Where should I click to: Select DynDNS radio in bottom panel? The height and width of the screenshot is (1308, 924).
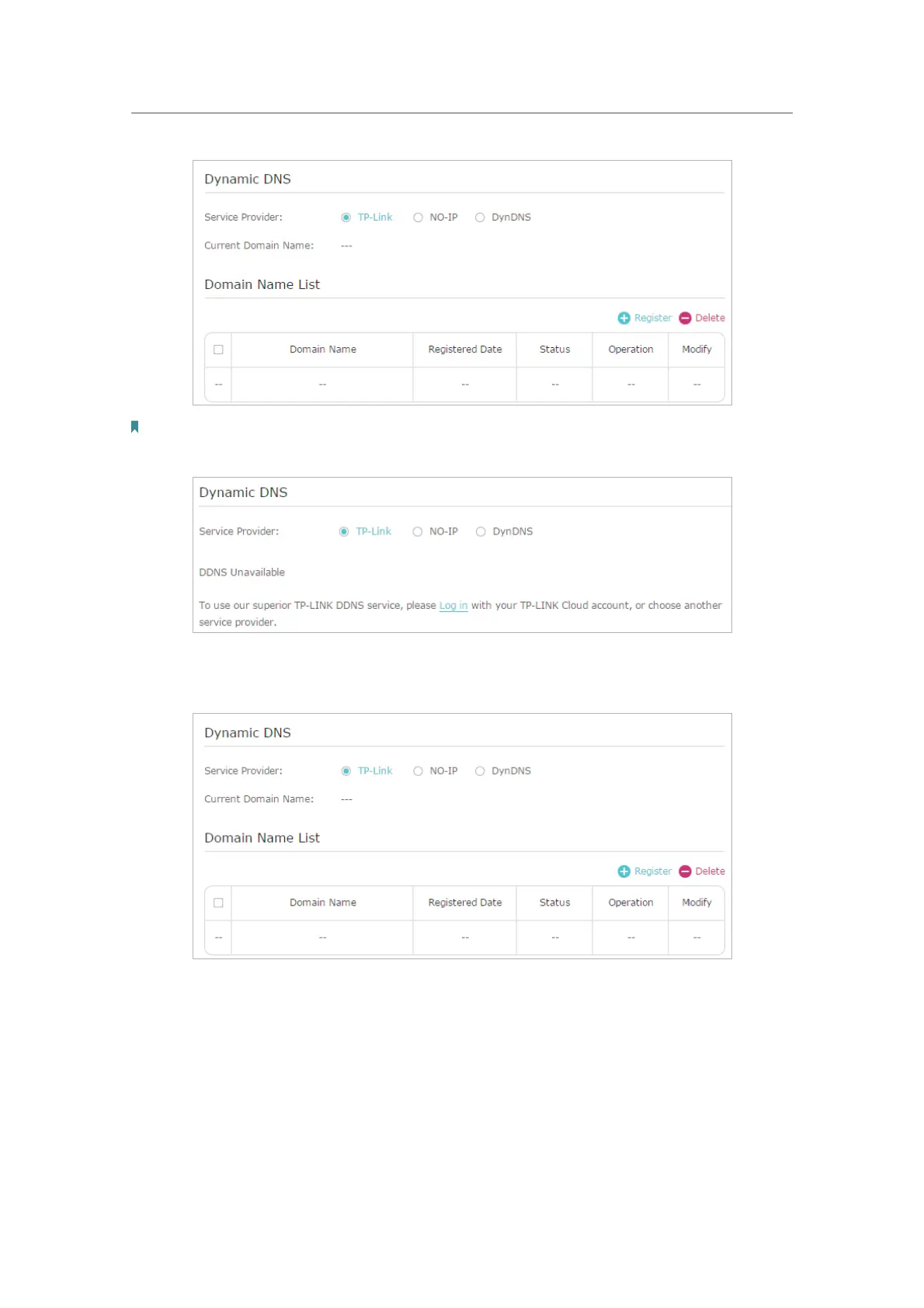pos(480,771)
